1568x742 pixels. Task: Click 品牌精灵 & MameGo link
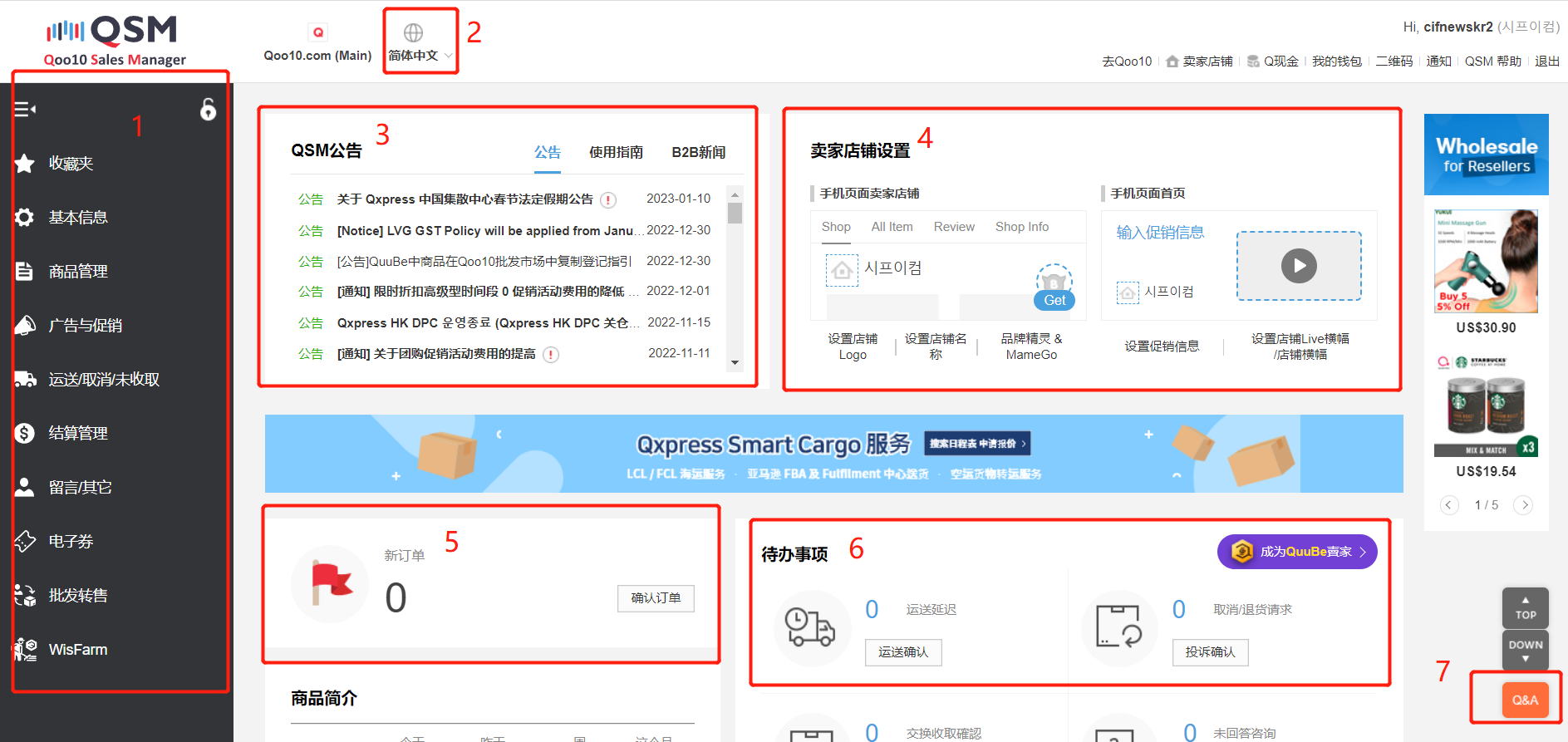click(1031, 346)
